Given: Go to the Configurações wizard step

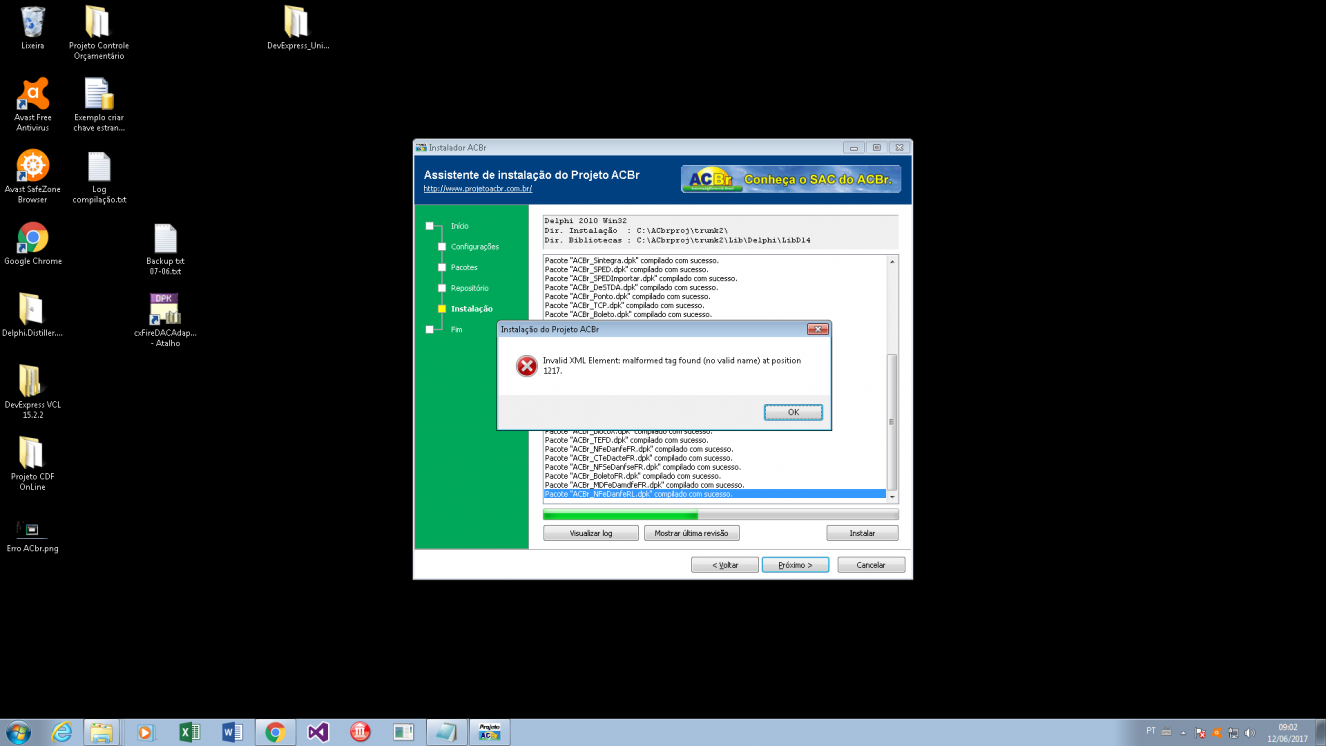Looking at the screenshot, I should pos(474,247).
